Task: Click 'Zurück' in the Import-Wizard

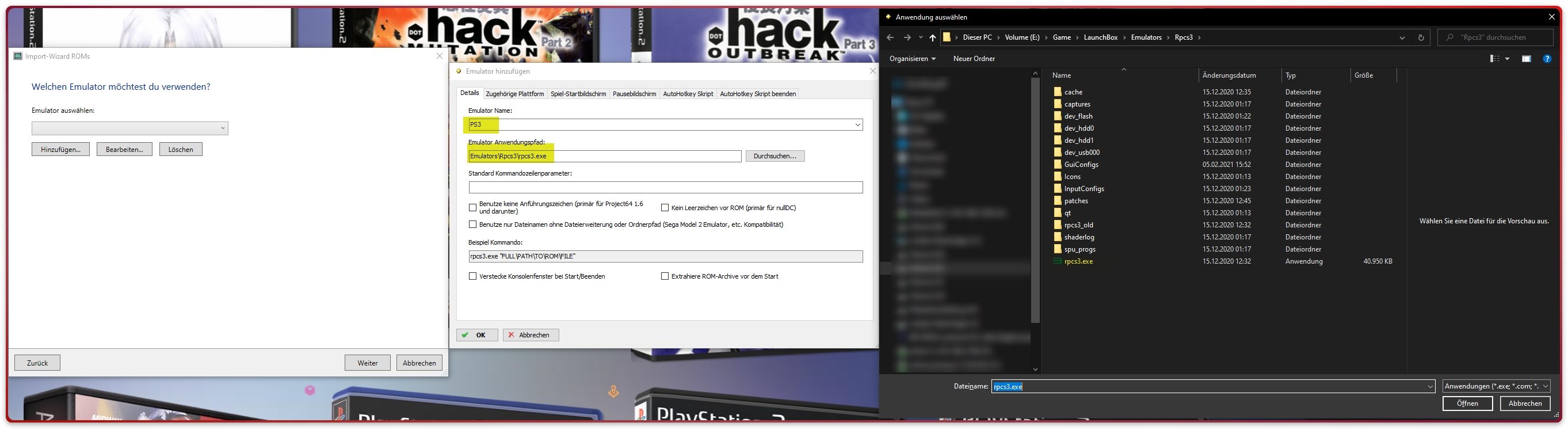Action: point(37,363)
